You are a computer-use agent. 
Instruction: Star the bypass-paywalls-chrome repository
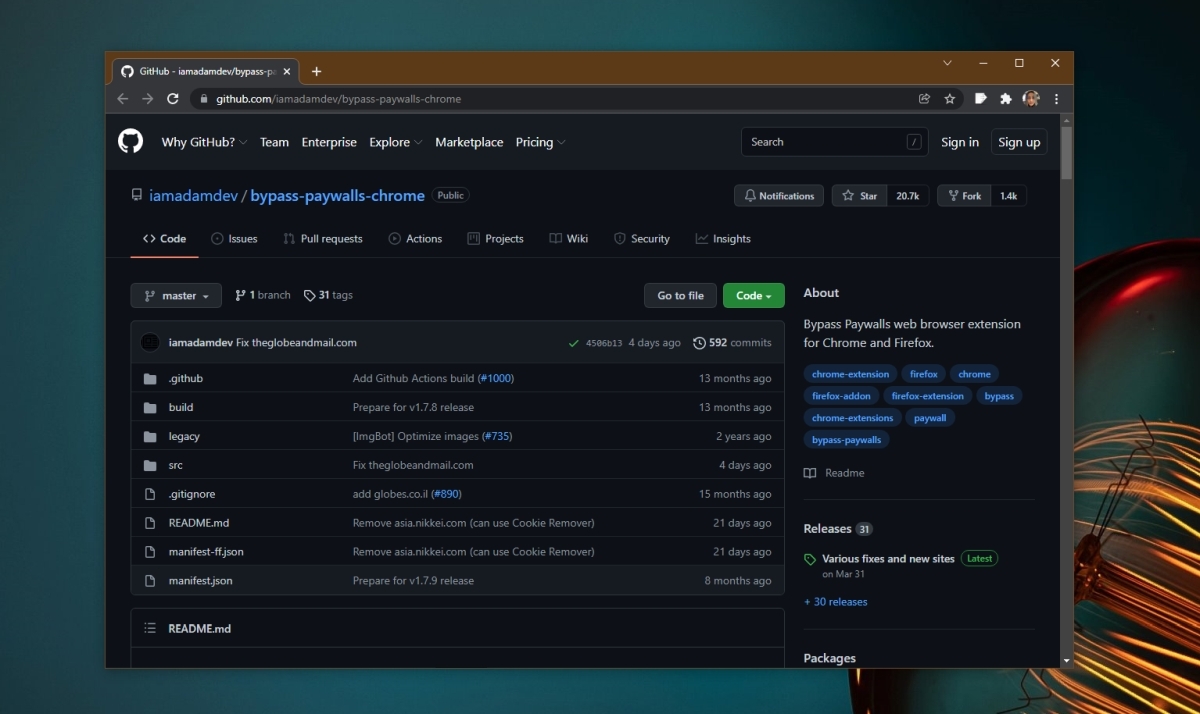pos(860,196)
